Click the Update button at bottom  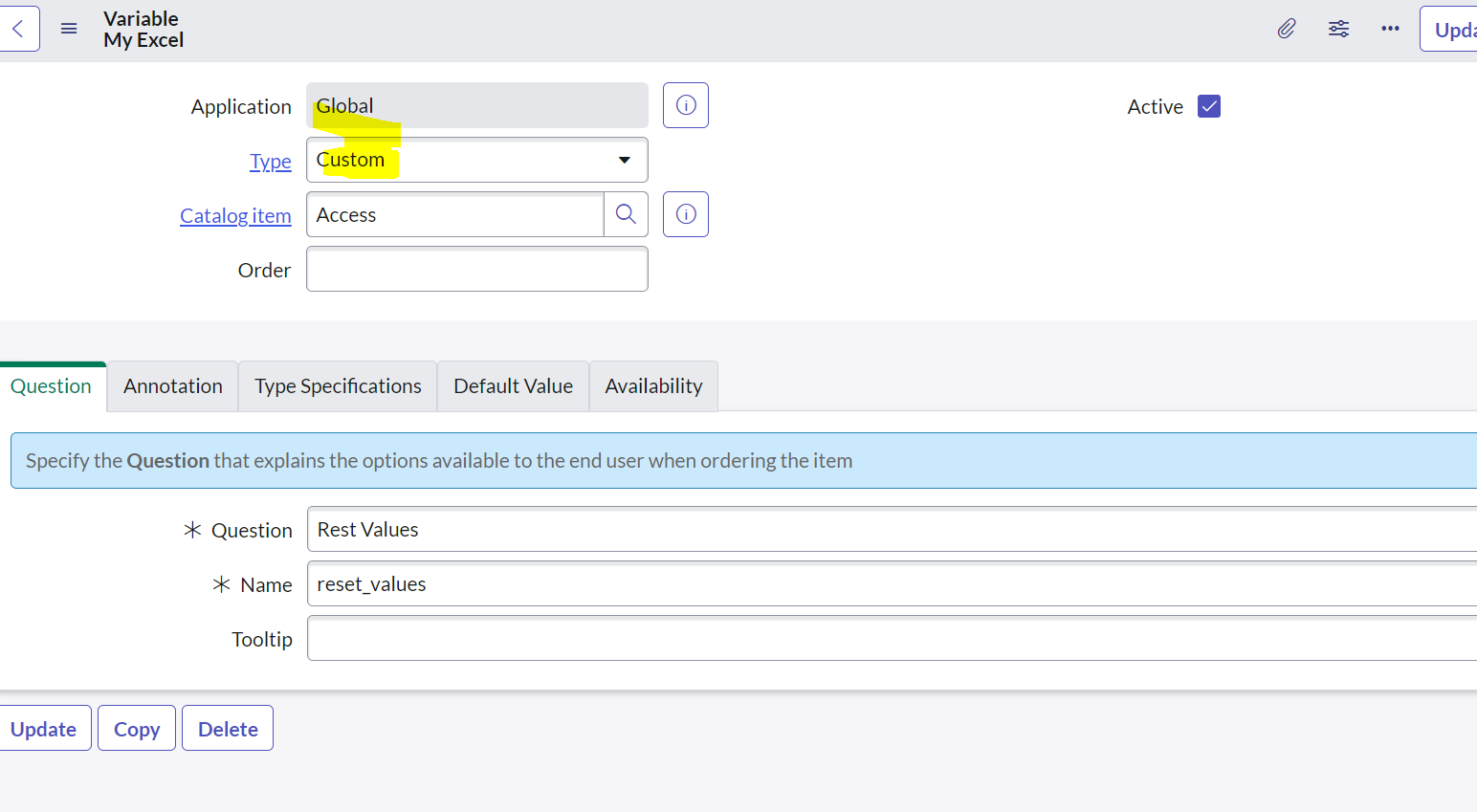(x=43, y=728)
